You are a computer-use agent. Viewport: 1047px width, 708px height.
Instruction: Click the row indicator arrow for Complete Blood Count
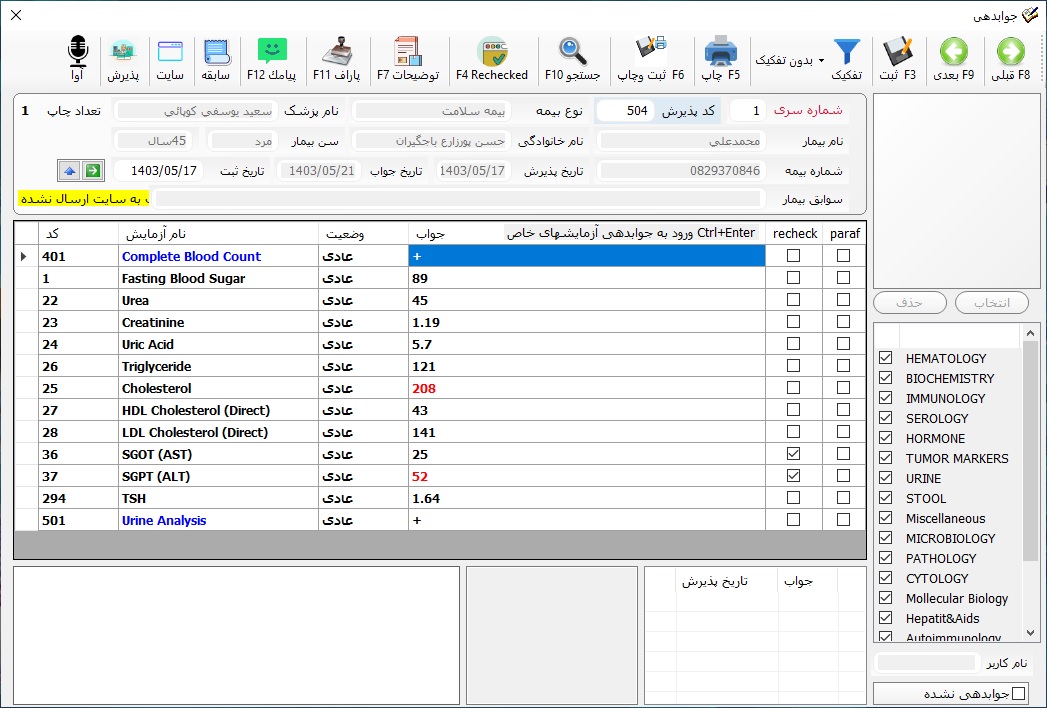(24, 257)
